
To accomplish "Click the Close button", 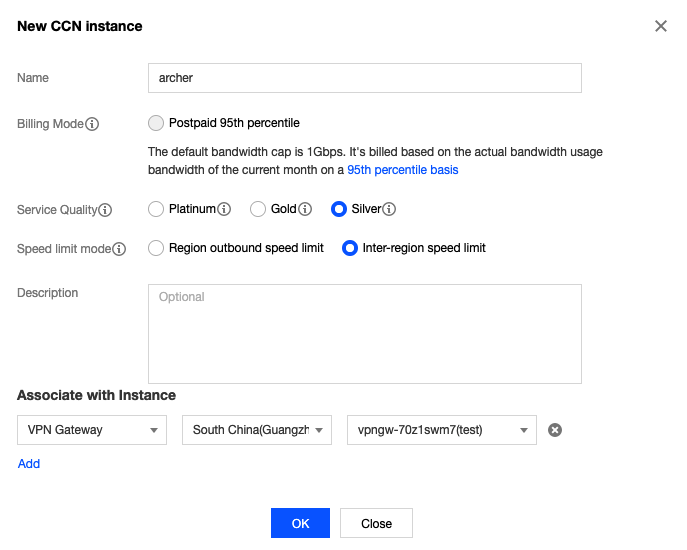I will coord(376,523).
